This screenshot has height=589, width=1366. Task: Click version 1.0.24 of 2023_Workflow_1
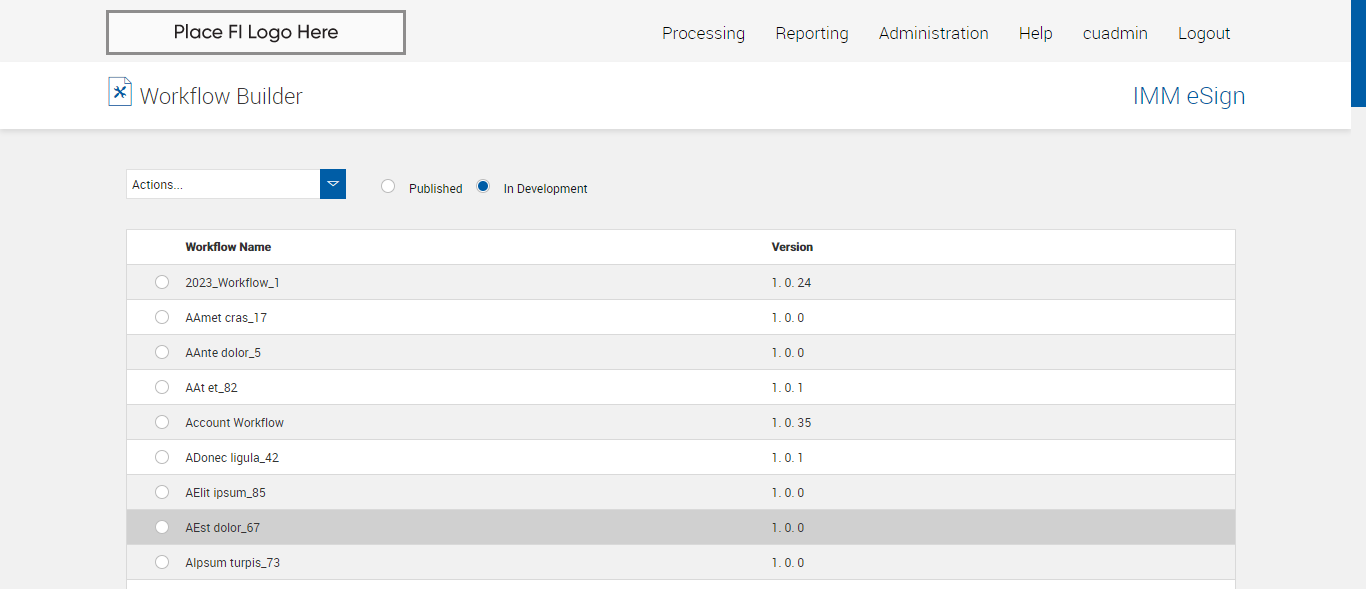791,283
